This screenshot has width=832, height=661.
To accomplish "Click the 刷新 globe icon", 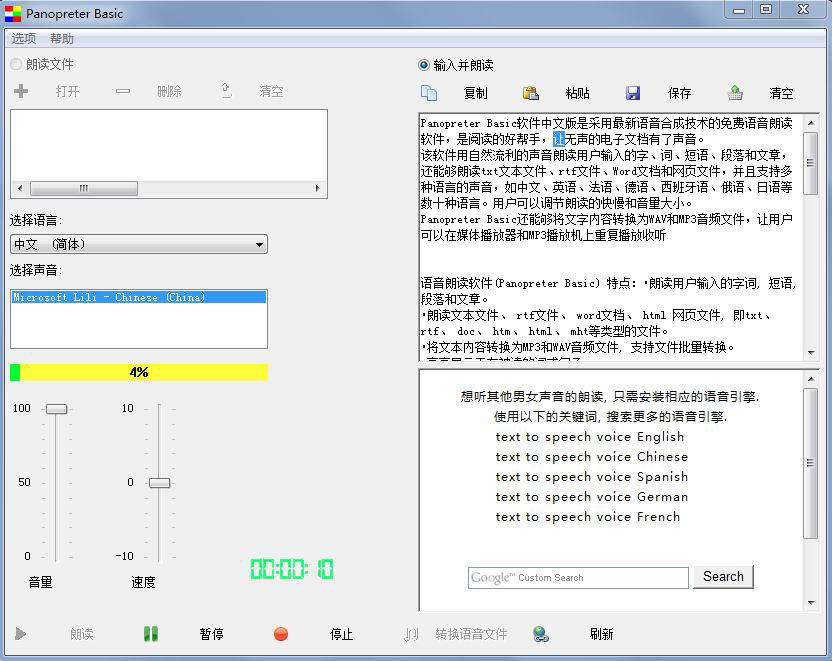I will 541,633.
